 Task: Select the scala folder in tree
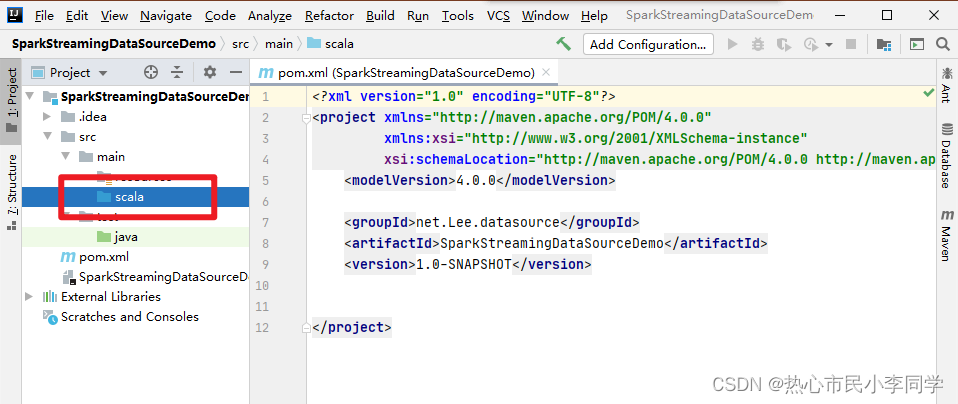[136, 197]
